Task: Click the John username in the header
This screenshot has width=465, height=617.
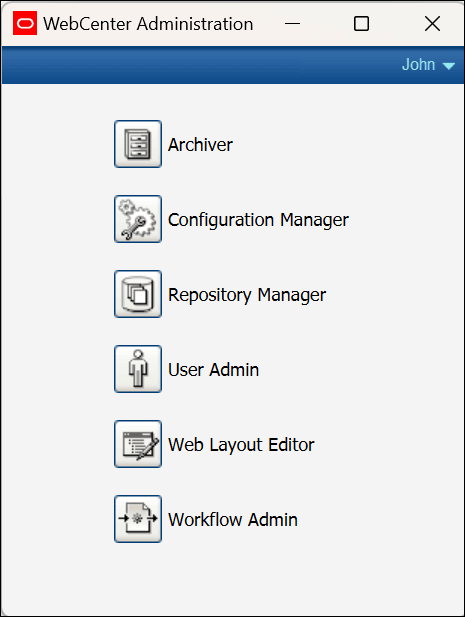Action: tap(418, 65)
